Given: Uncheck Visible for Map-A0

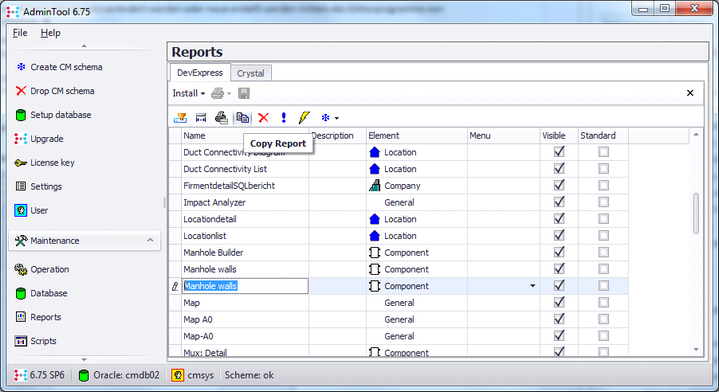Looking at the screenshot, I should pyautogui.click(x=559, y=336).
